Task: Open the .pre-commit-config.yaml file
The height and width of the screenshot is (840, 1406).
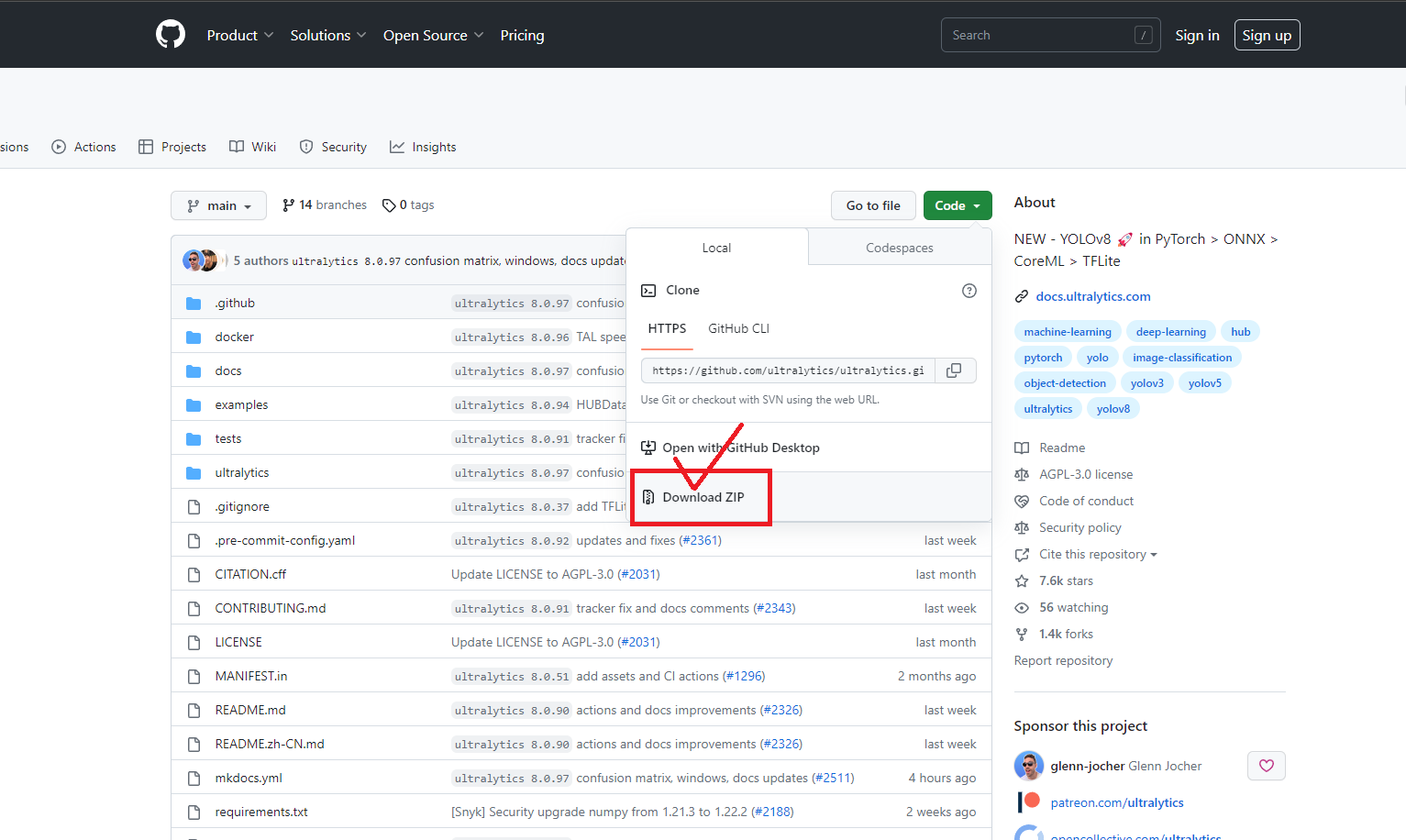Action: point(285,540)
